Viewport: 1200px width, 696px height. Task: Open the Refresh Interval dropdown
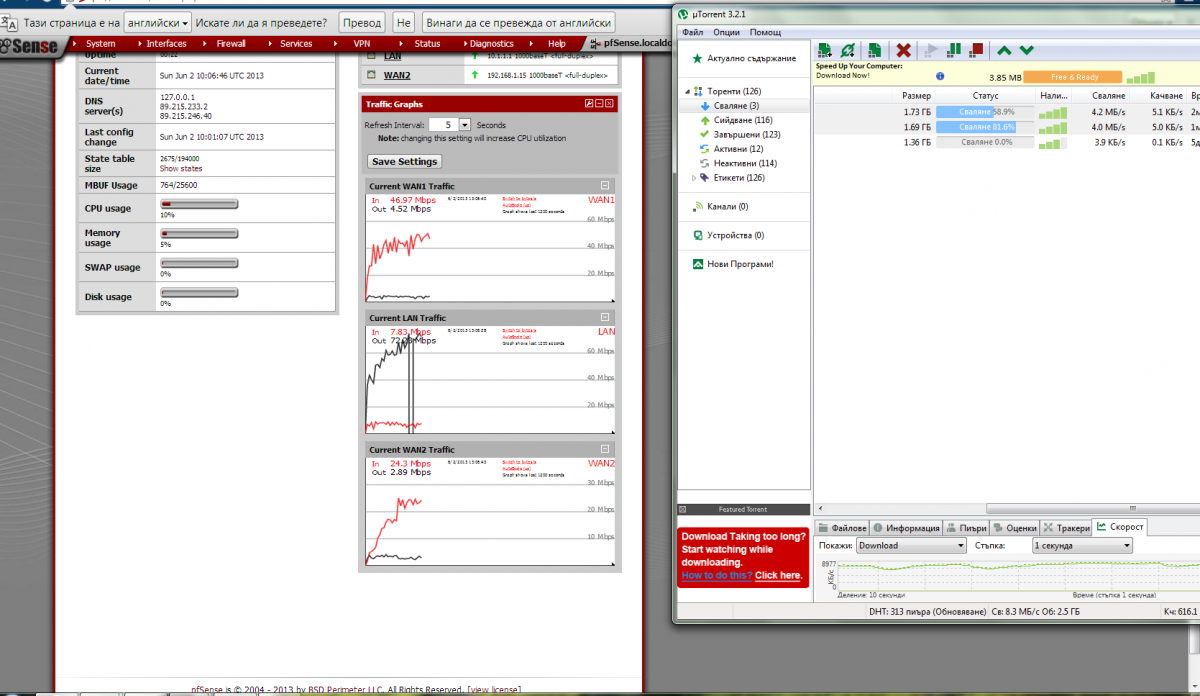coord(465,125)
